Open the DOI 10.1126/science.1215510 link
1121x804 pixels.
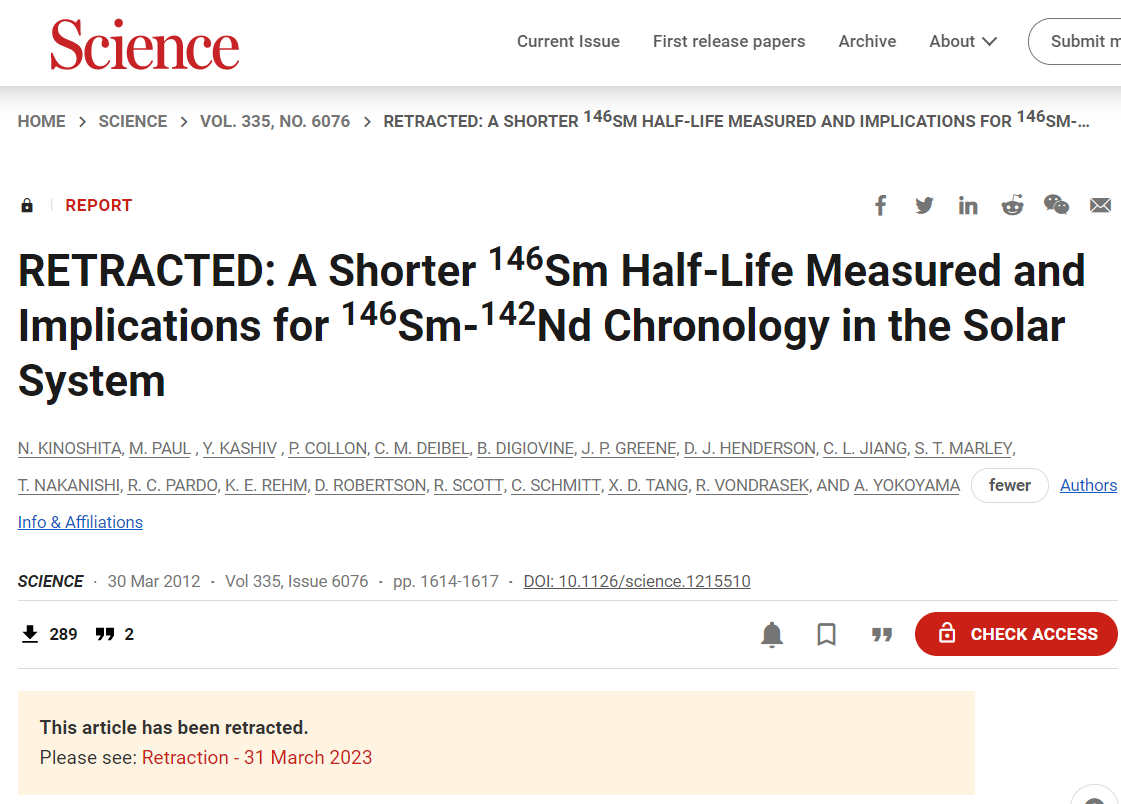[x=637, y=582]
